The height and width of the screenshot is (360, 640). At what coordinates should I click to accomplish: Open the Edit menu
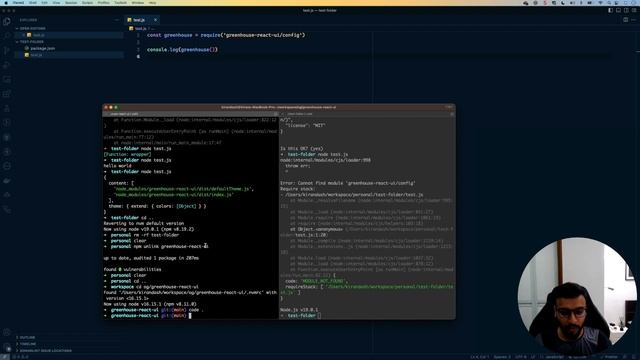coord(44,2)
